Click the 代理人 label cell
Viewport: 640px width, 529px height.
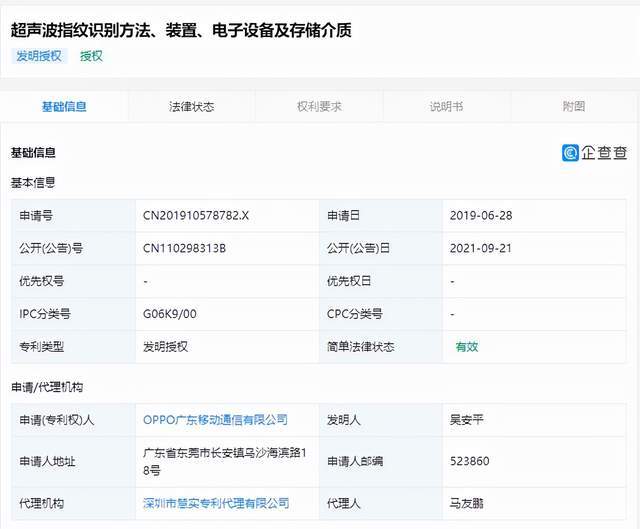click(381, 503)
